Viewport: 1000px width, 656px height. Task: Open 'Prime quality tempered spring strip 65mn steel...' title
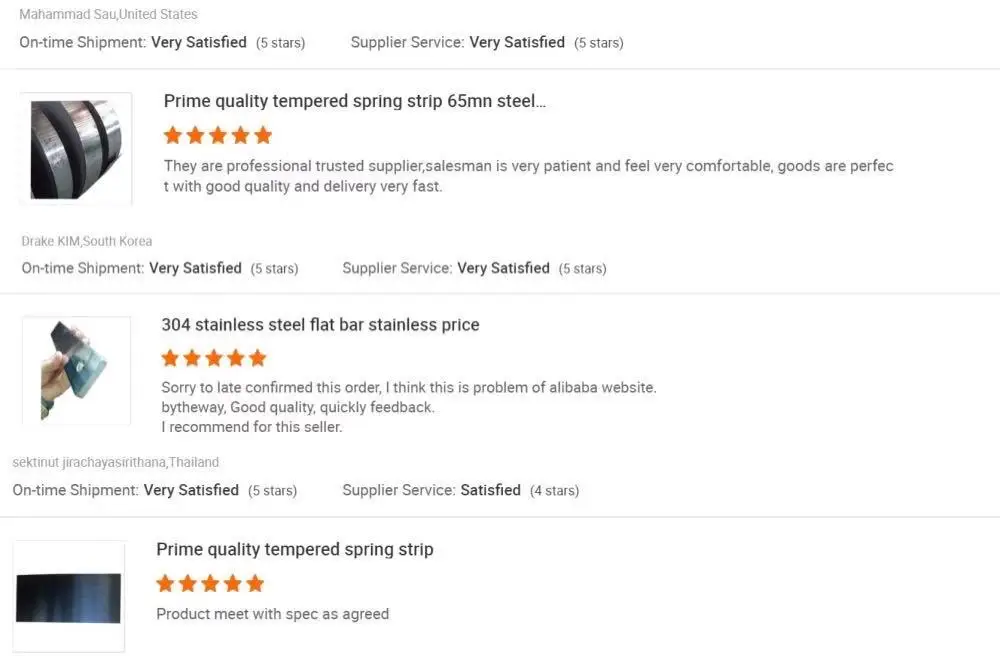[x=355, y=101]
